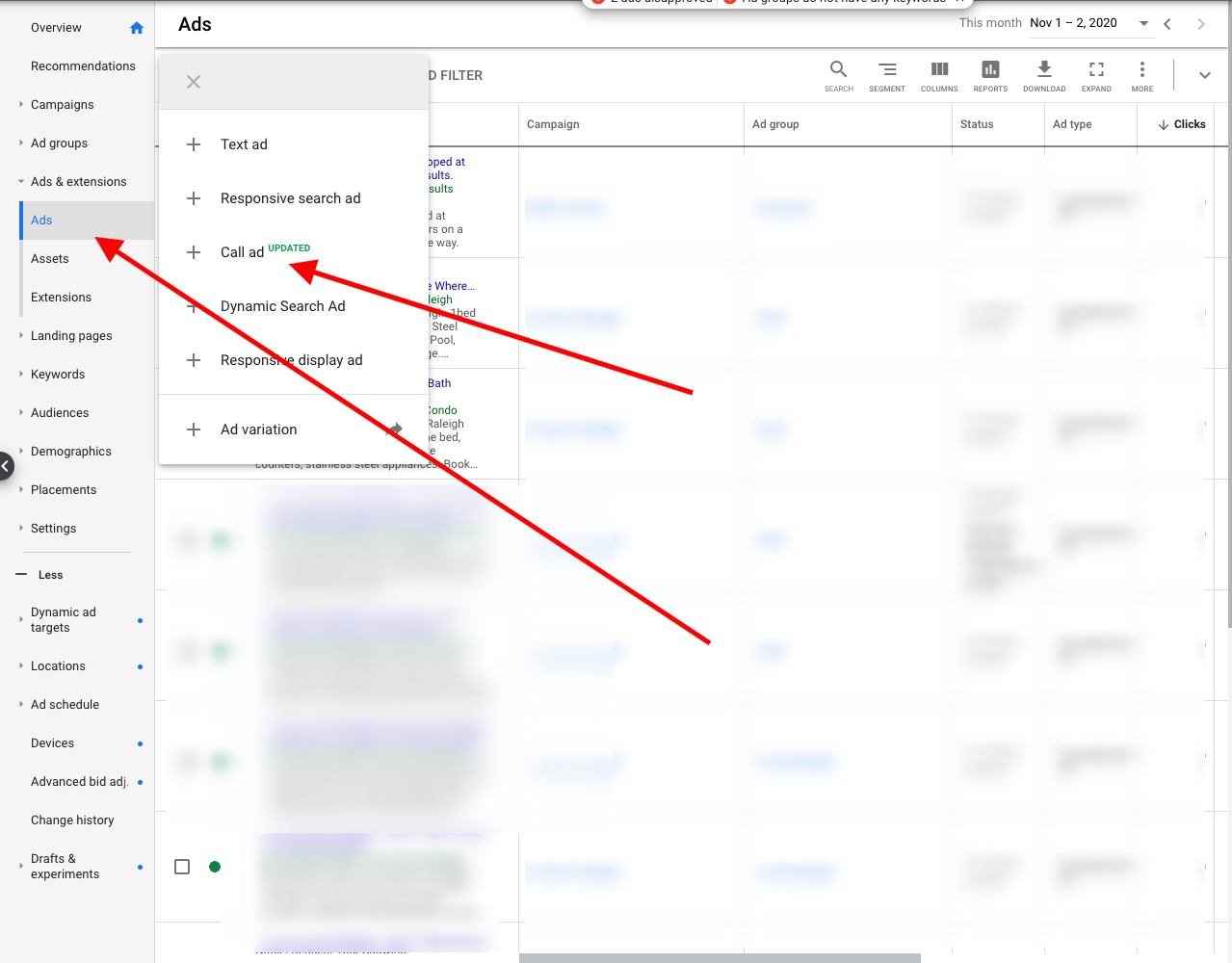Screen dimensions: 1232x963
Task: Open the Assets page
Action: 50,259
